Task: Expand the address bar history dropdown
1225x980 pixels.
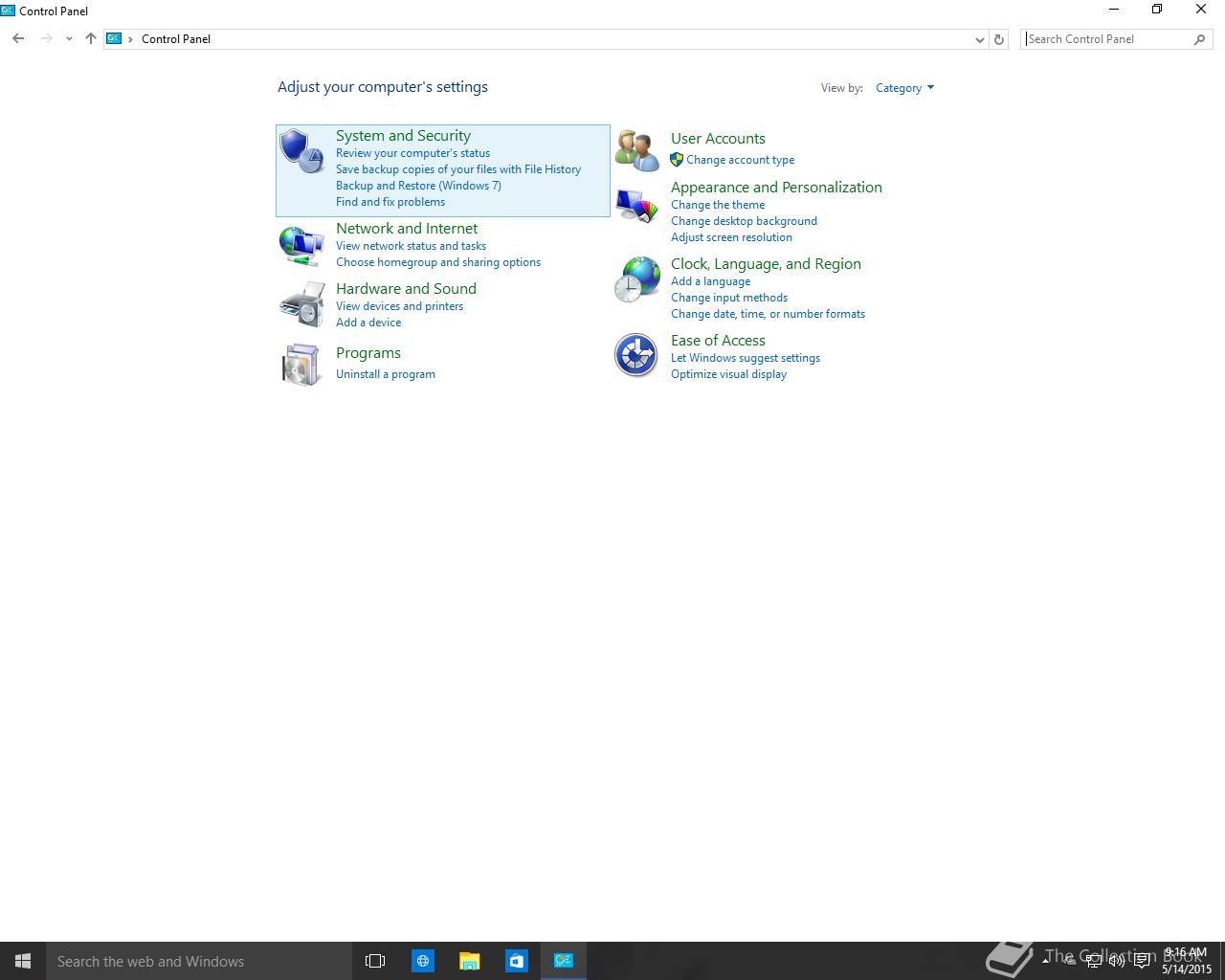Action: pos(979,39)
